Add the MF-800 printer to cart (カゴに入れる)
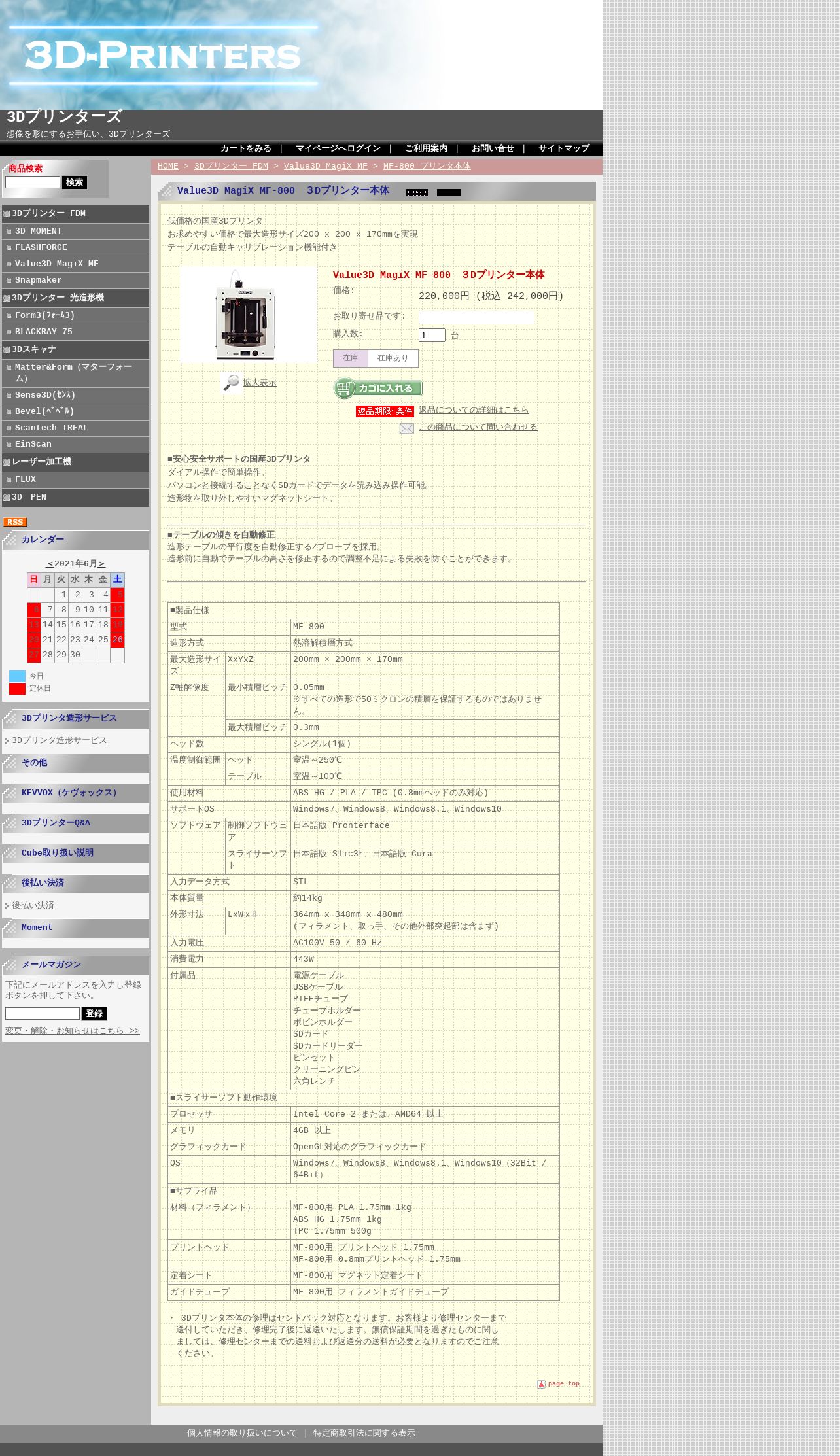Image resolution: width=840 pixels, height=1456 pixels. [x=378, y=389]
